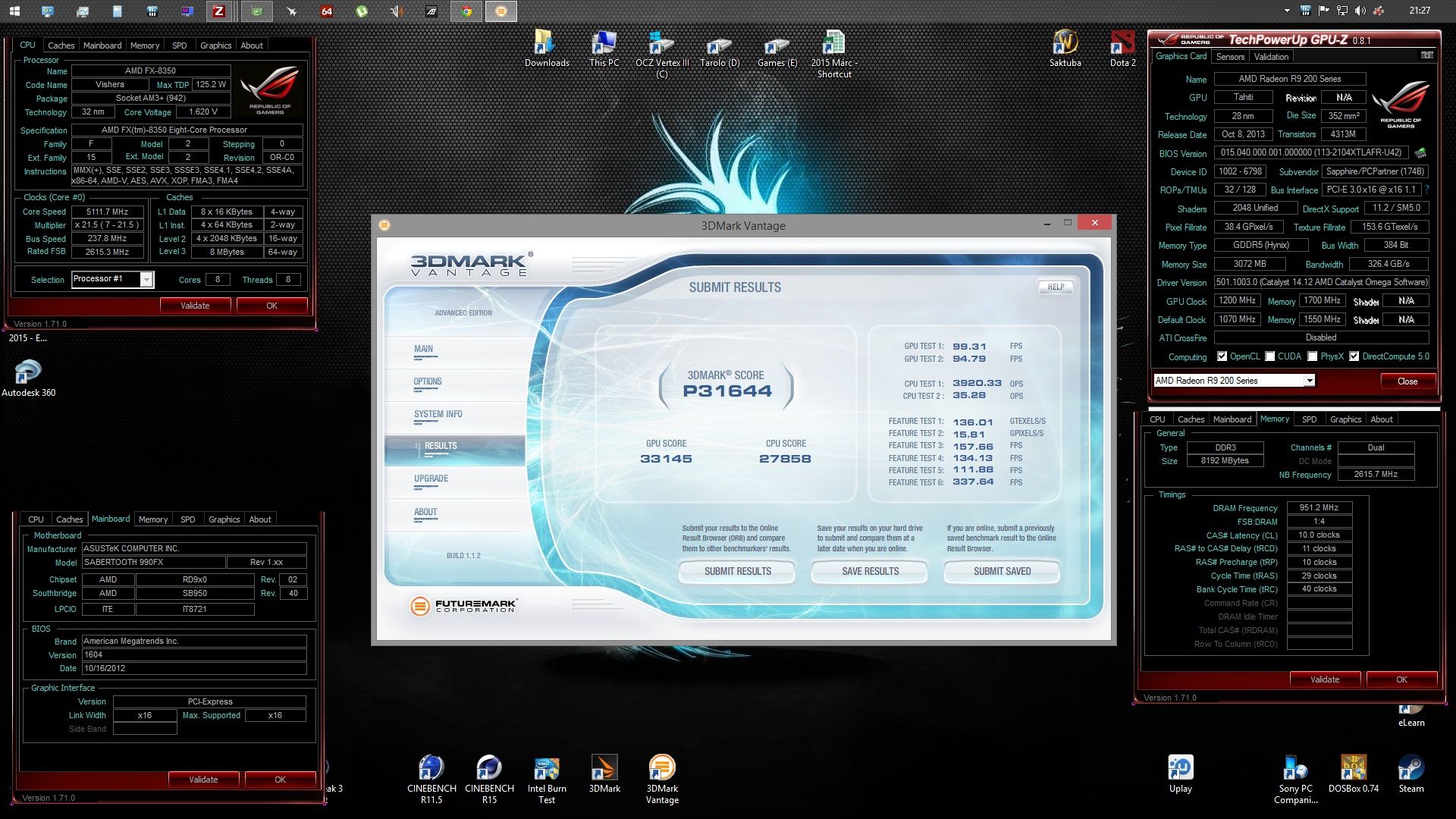Open the Windows Start button

click(x=14, y=11)
